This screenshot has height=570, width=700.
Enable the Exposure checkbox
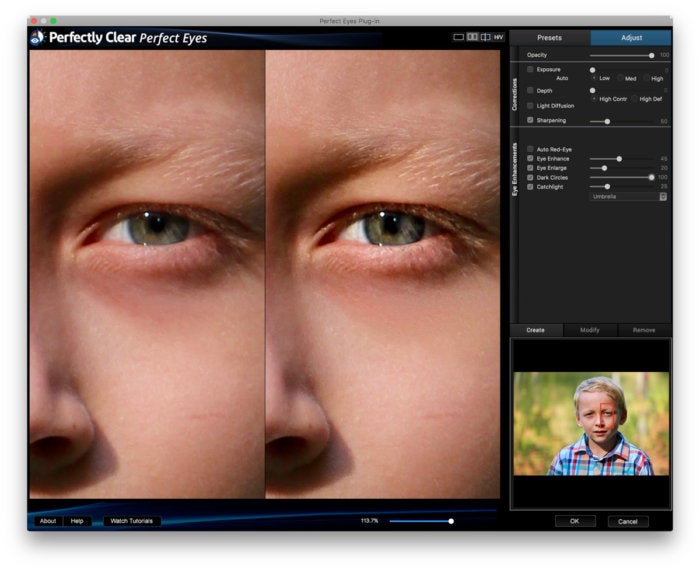pos(530,69)
